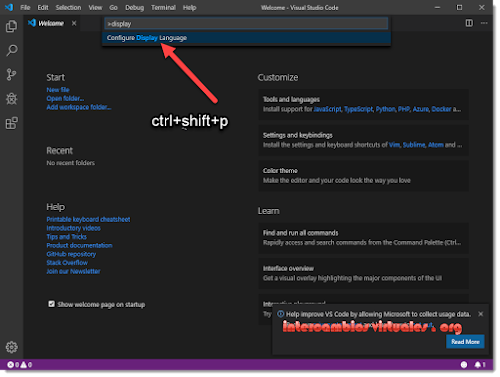Click the No recent folders text
This screenshot has width=500, height=377.
point(70,163)
